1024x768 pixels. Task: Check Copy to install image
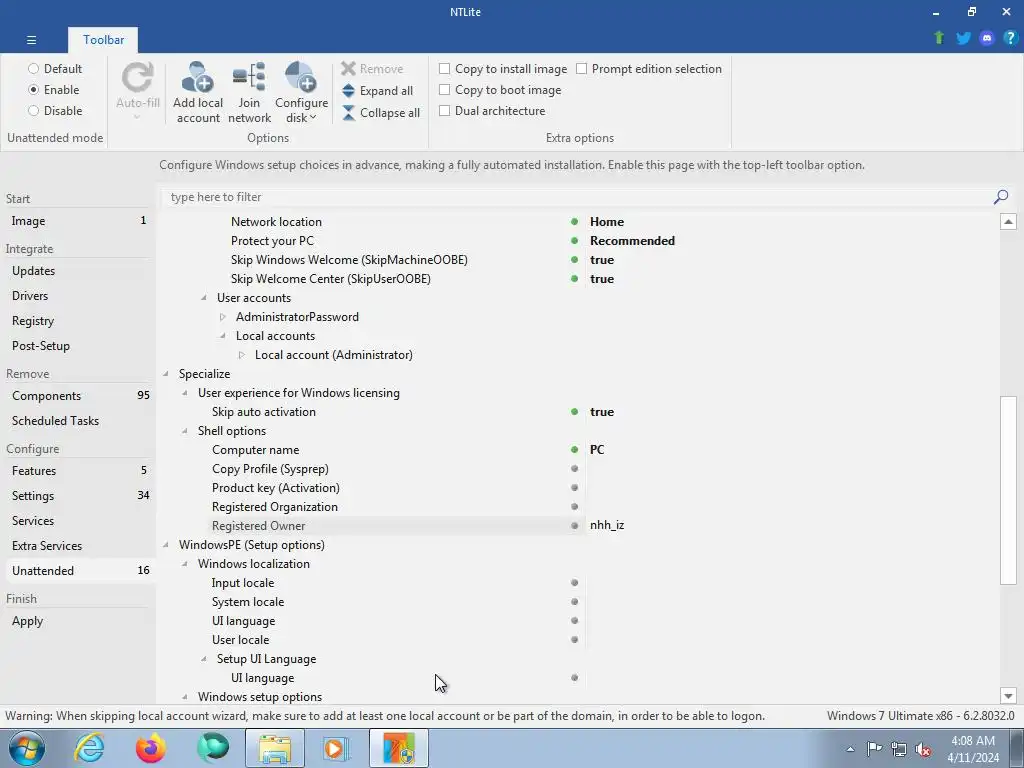[444, 69]
